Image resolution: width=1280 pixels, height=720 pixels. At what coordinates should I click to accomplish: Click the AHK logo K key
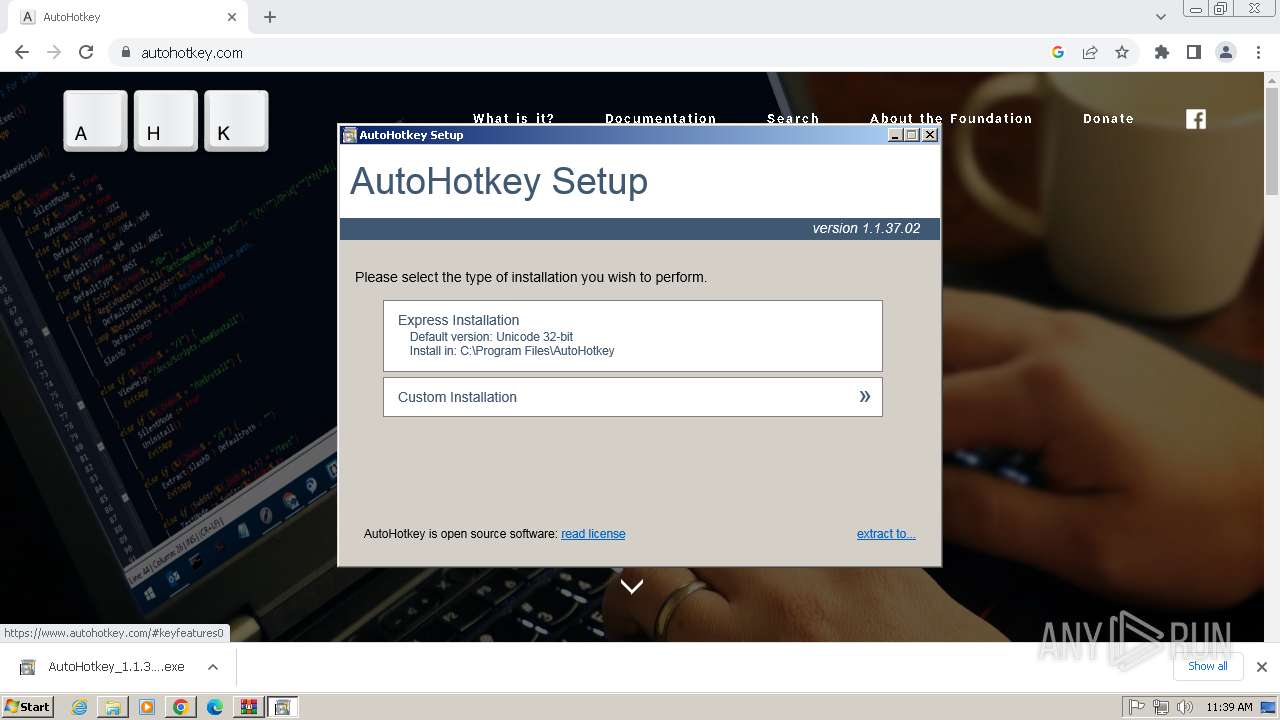tap(237, 121)
